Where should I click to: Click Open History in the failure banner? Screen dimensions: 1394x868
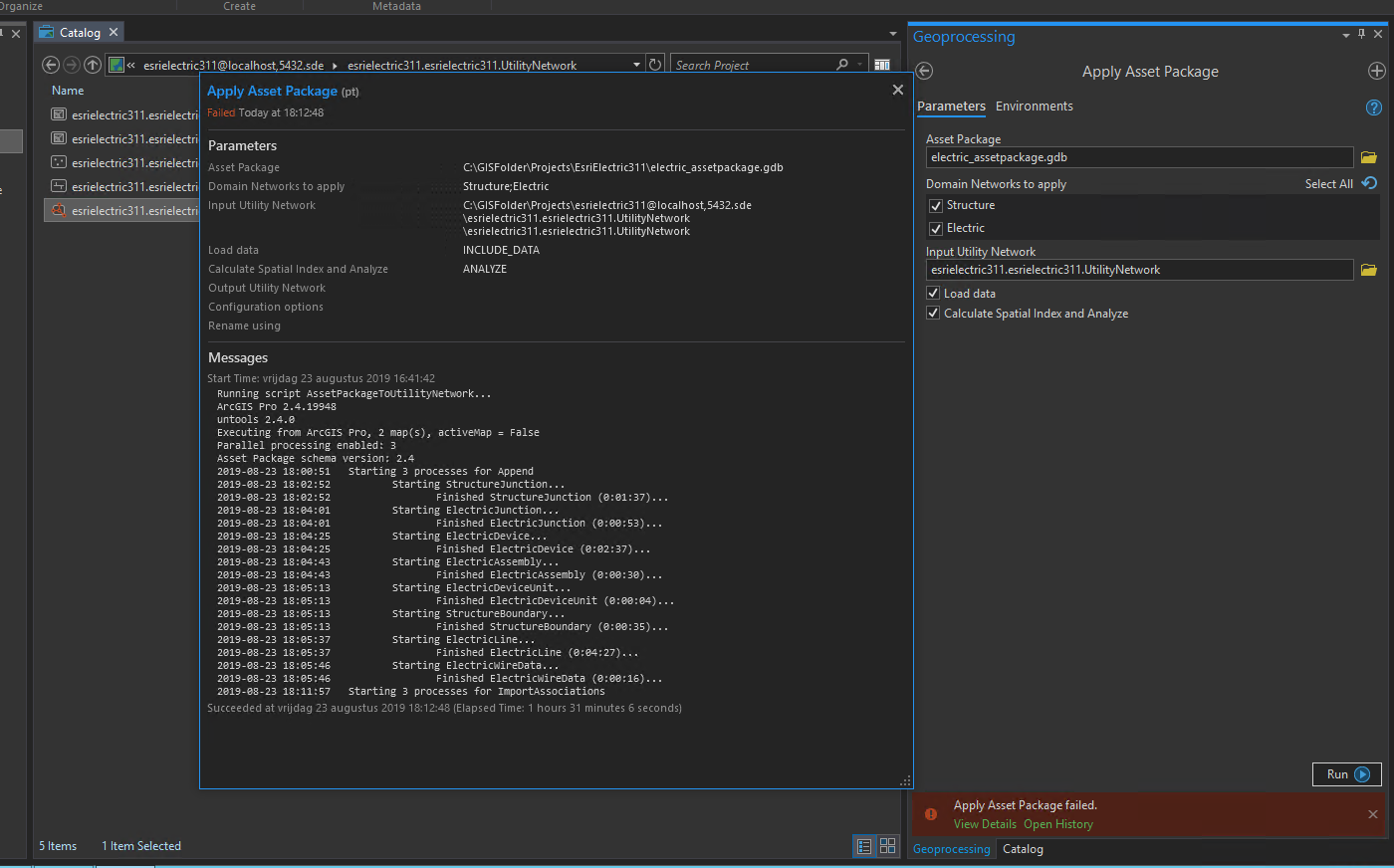(x=1058, y=824)
